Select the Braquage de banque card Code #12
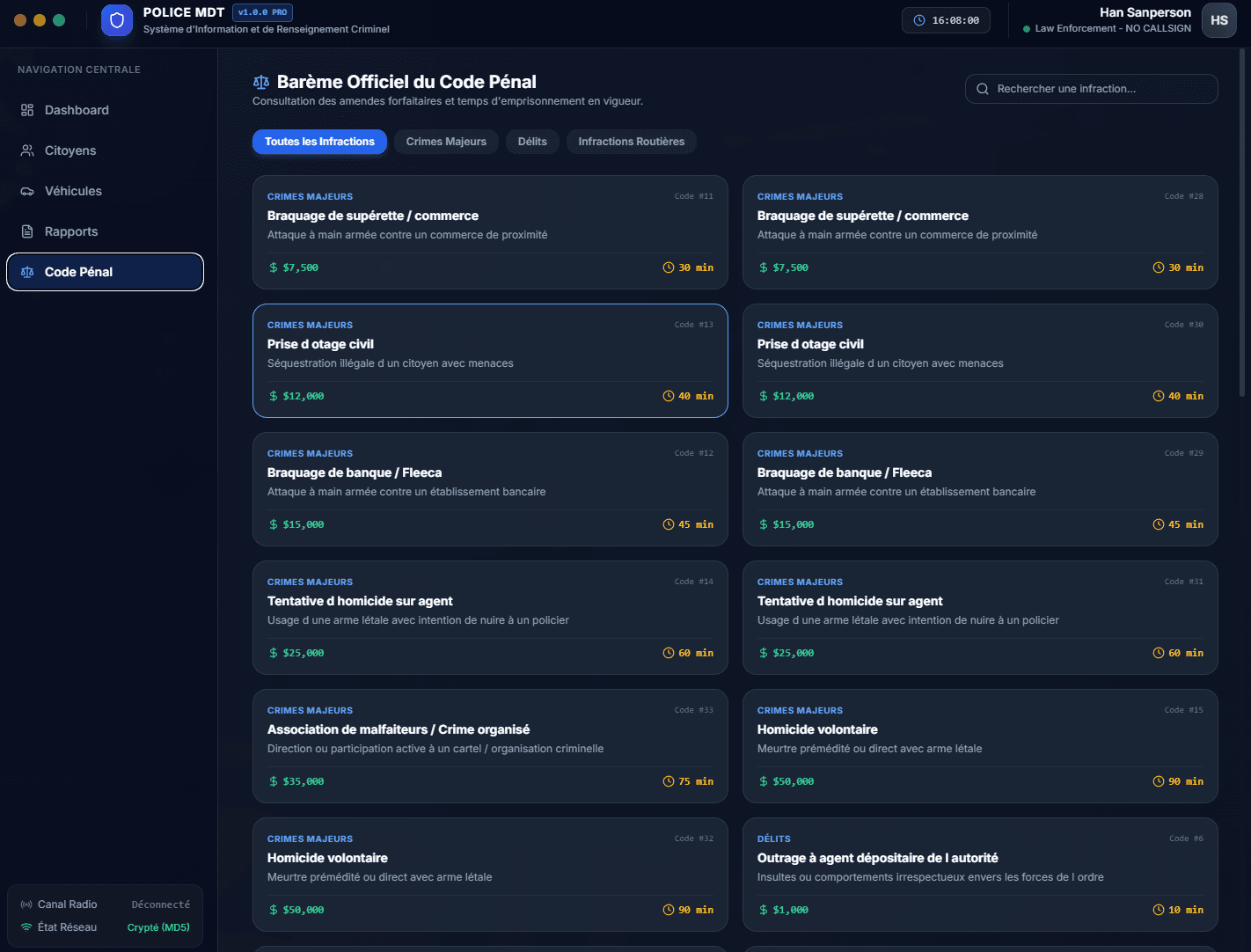The height and width of the screenshot is (952, 1251). pyautogui.click(x=490, y=489)
